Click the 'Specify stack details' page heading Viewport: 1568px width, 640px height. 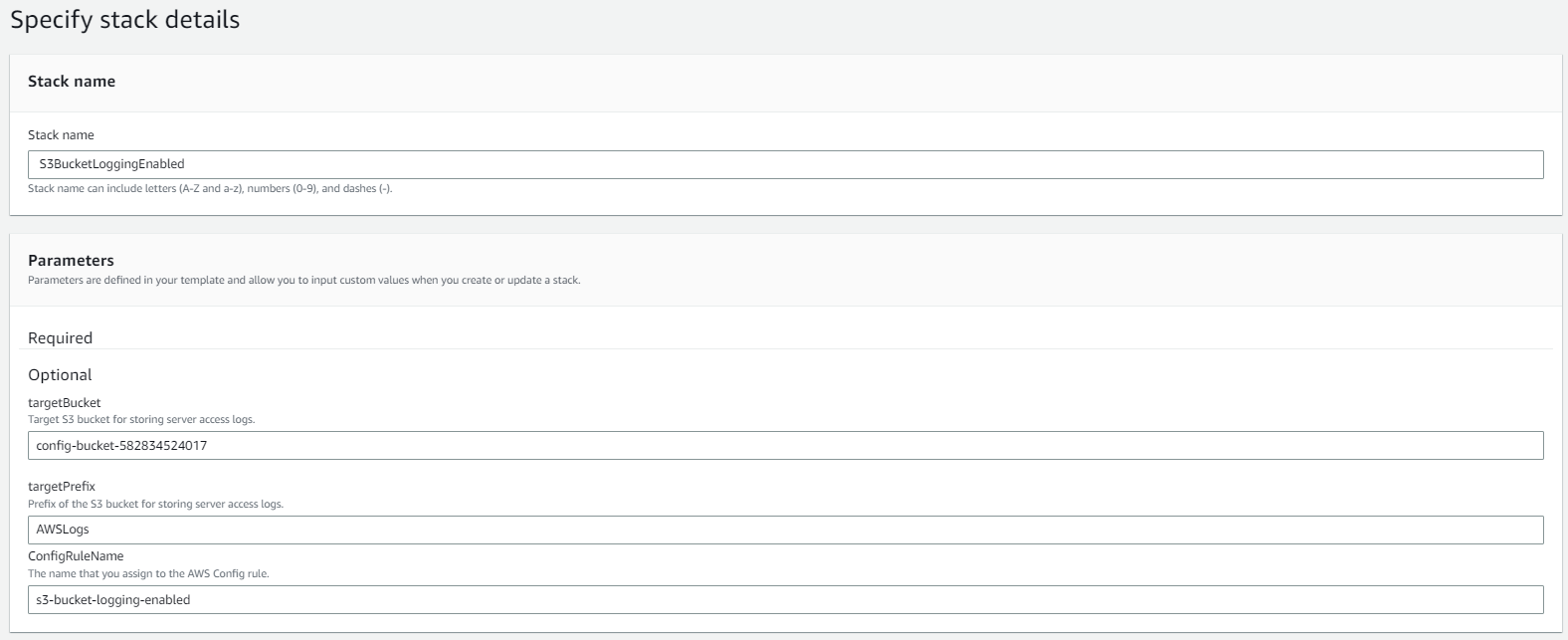(x=125, y=20)
